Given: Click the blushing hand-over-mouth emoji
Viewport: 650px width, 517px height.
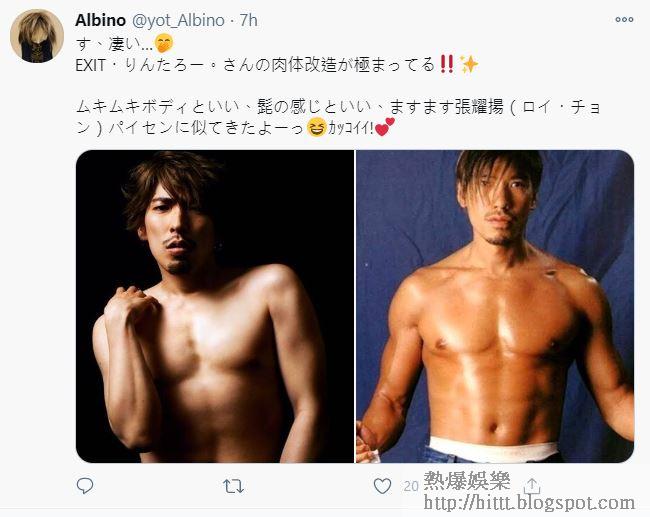Looking at the screenshot, I should click(x=163, y=44).
